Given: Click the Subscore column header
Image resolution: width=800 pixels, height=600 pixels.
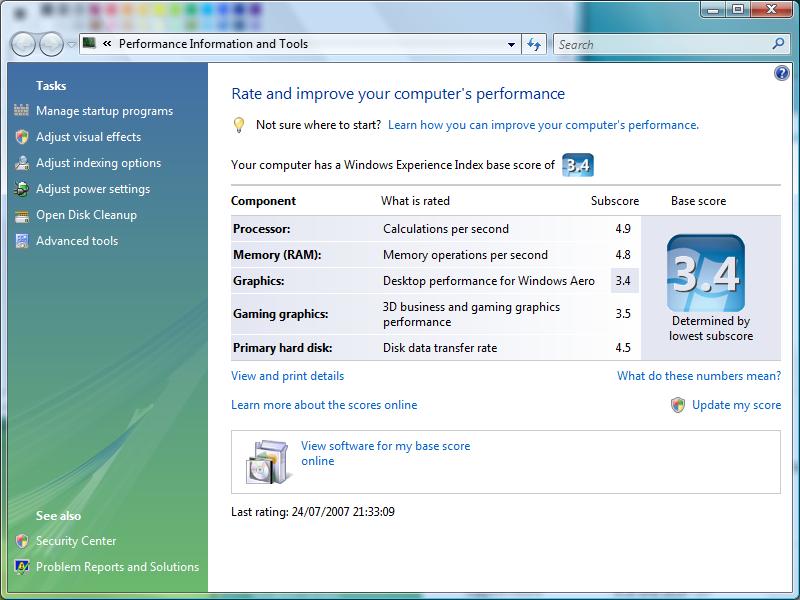Looking at the screenshot, I should (615, 201).
